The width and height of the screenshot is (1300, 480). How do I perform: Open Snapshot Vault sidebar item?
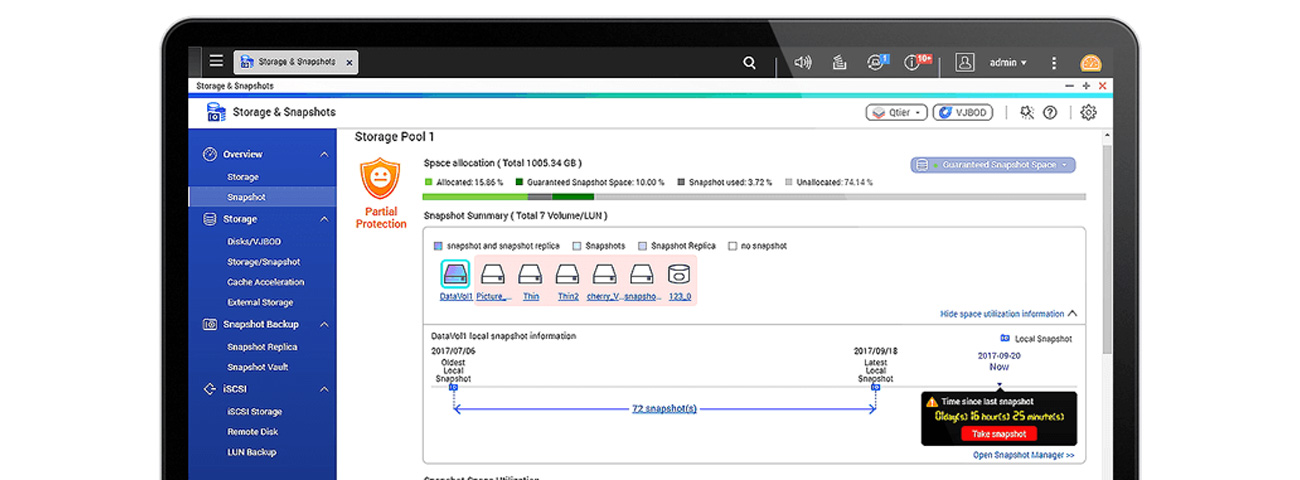(257, 367)
